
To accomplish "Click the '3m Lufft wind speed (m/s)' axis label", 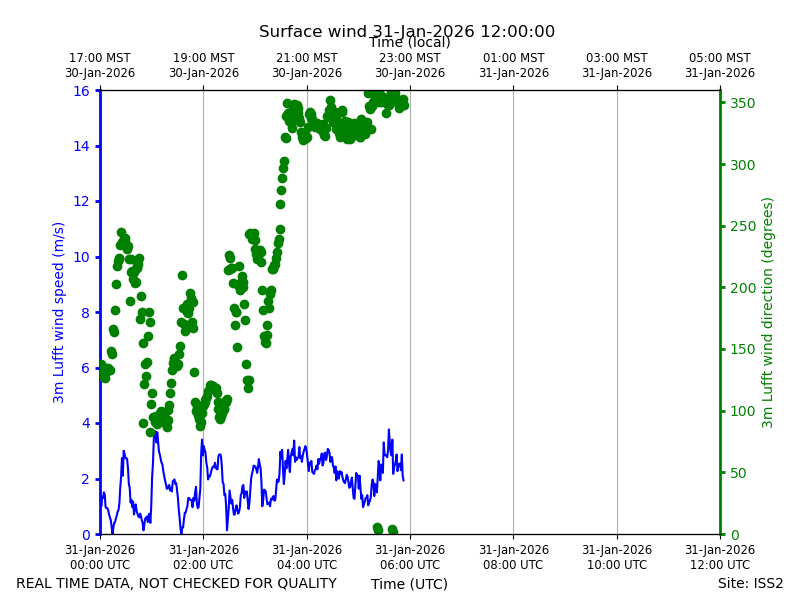I will coord(58,312).
